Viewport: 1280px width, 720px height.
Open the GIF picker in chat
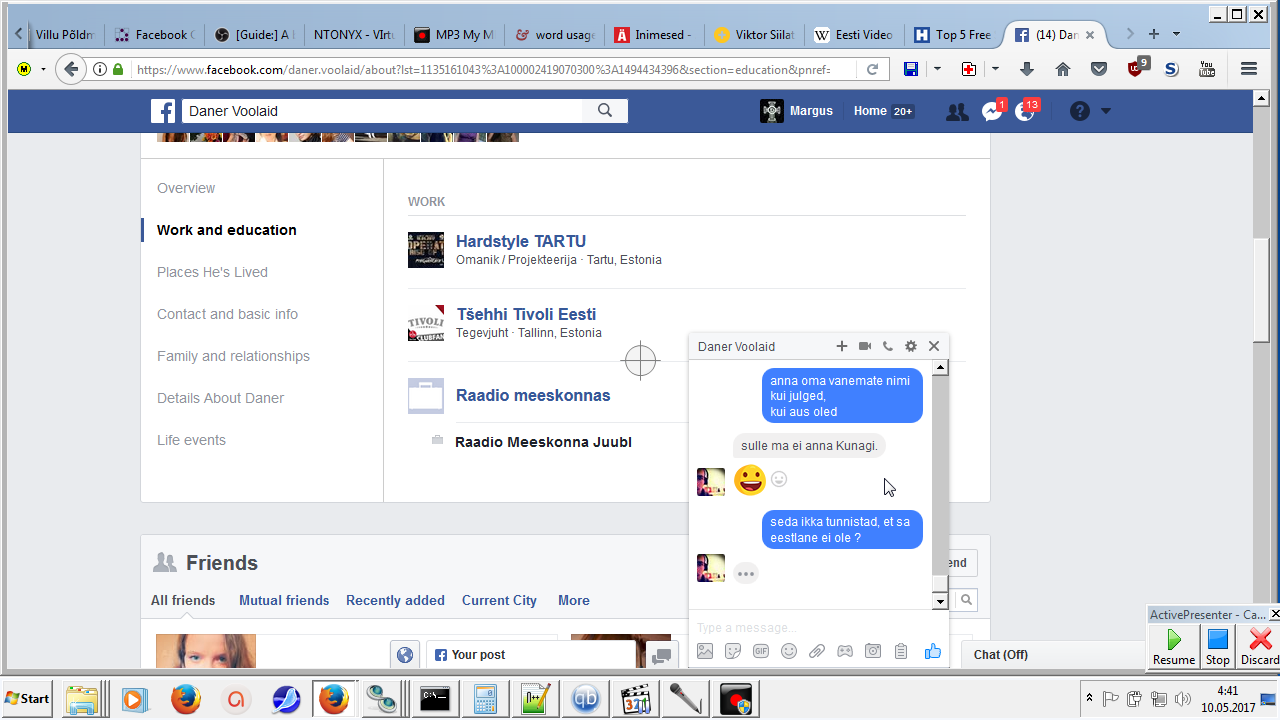[x=761, y=651]
